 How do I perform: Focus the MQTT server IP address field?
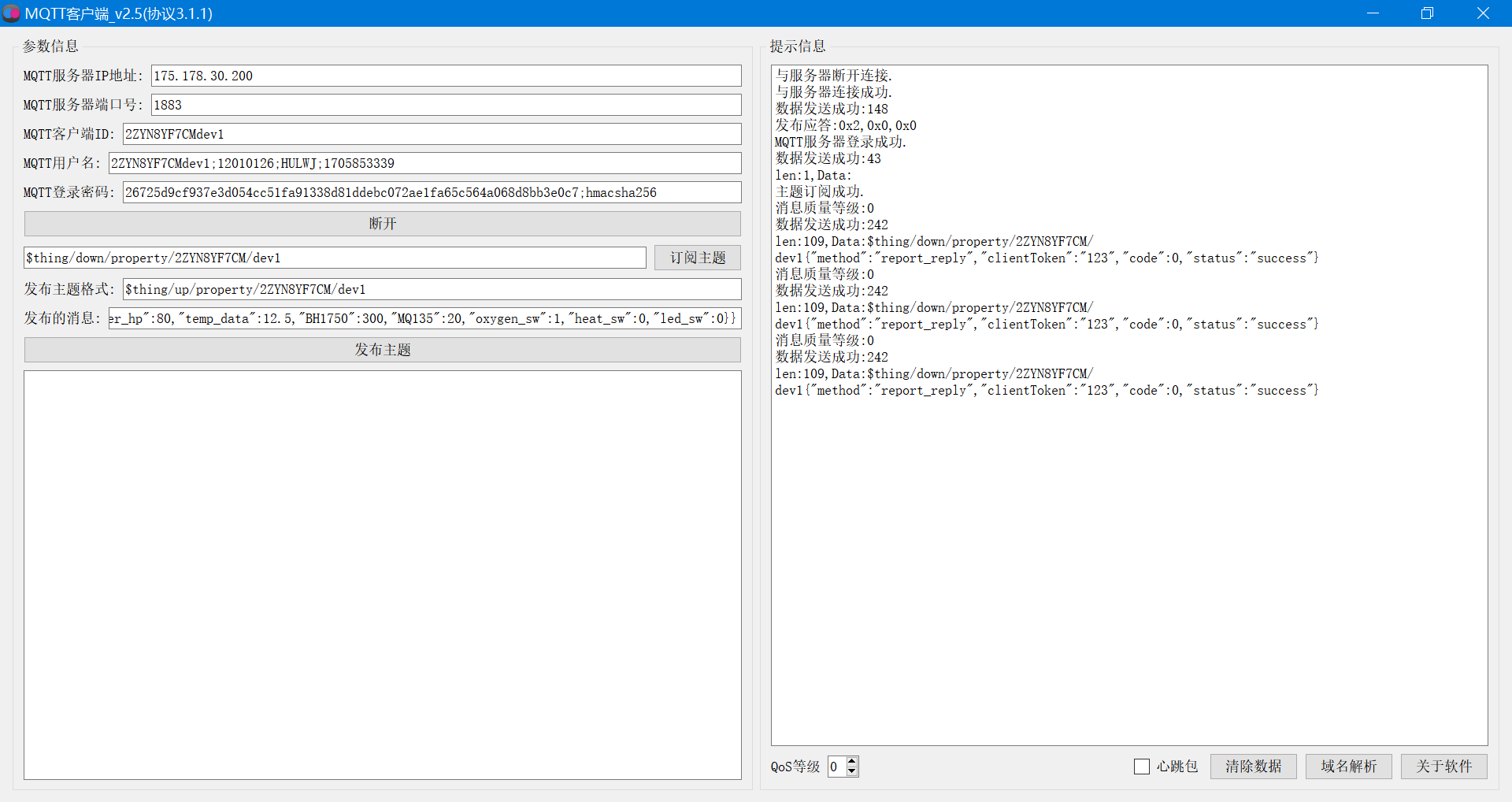[446, 76]
